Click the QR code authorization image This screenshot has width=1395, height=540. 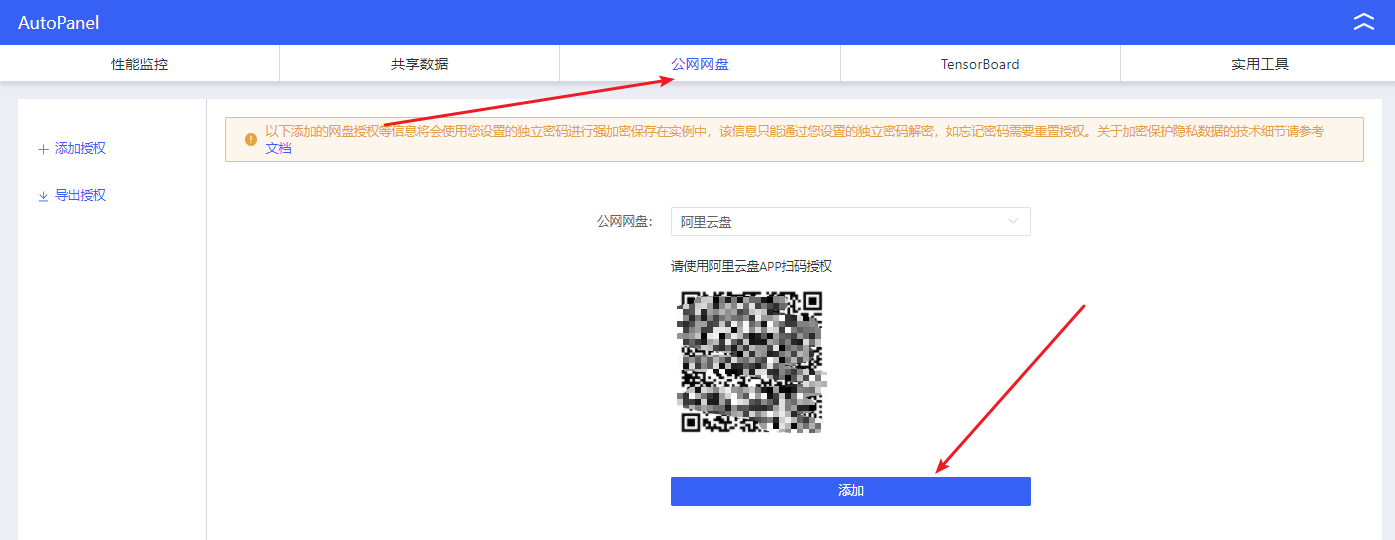pos(750,361)
